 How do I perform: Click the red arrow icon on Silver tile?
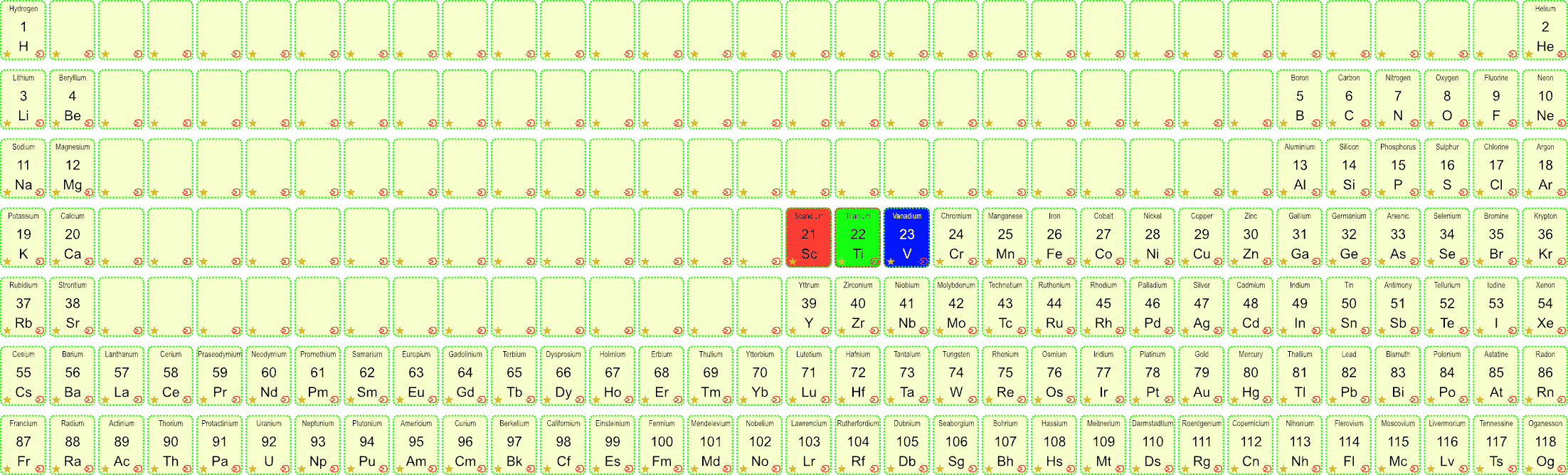coord(1218,330)
